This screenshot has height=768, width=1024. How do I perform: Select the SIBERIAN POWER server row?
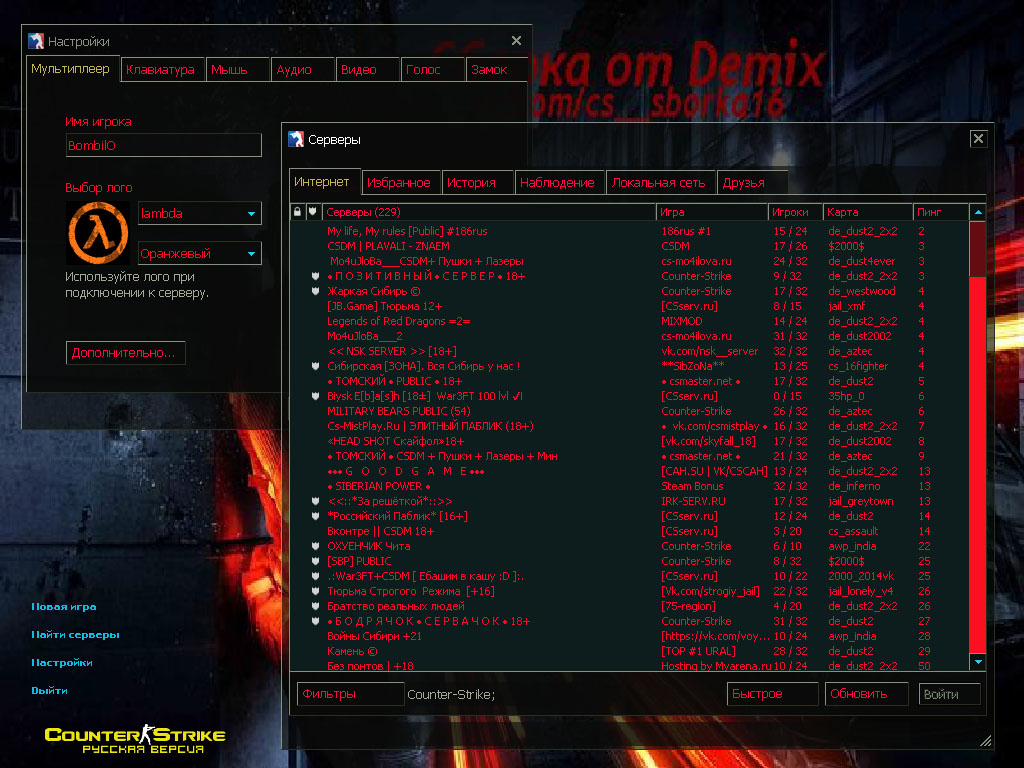click(630, 487)
